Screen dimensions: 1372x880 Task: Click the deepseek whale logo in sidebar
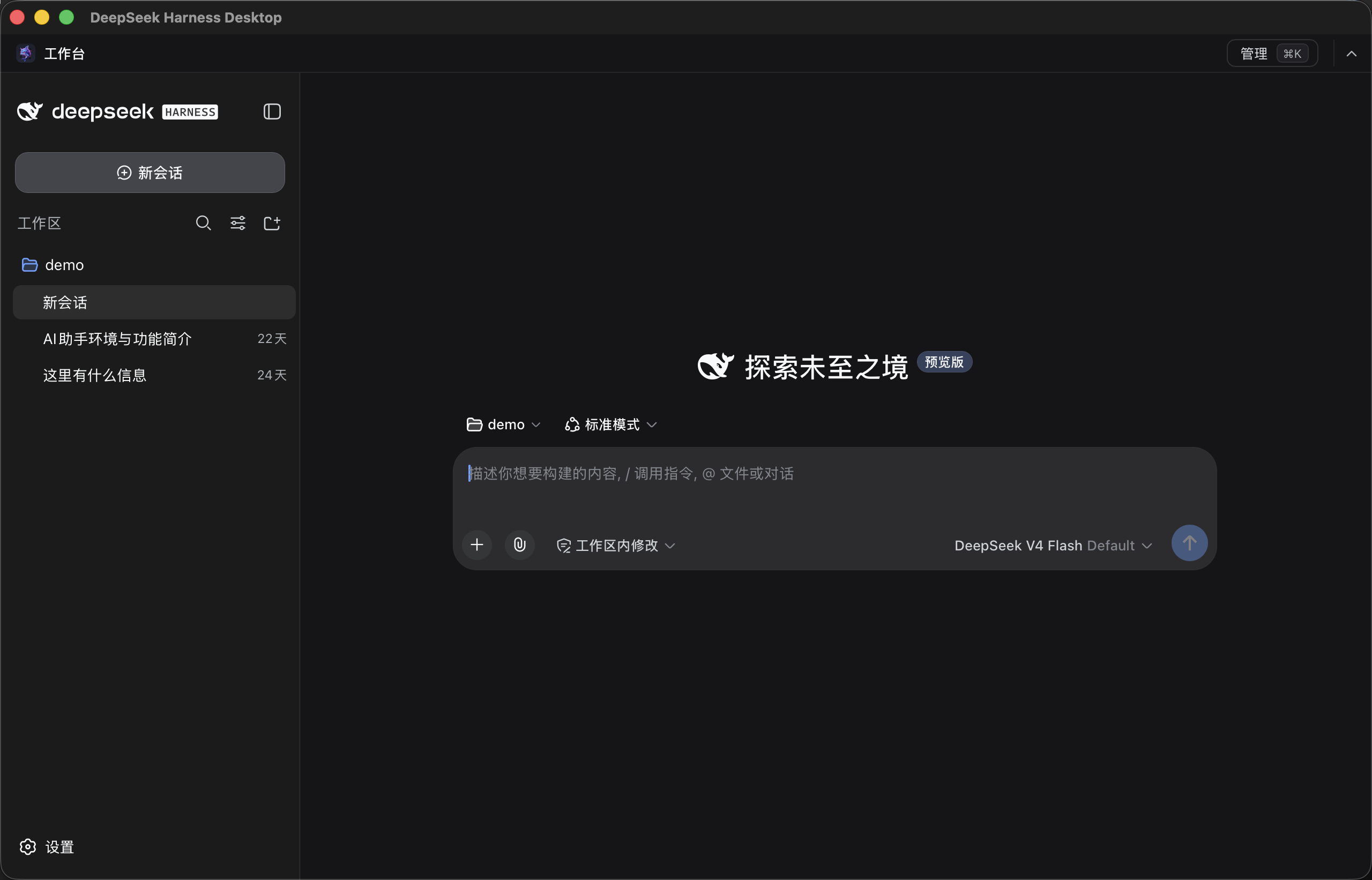[29, 111]
